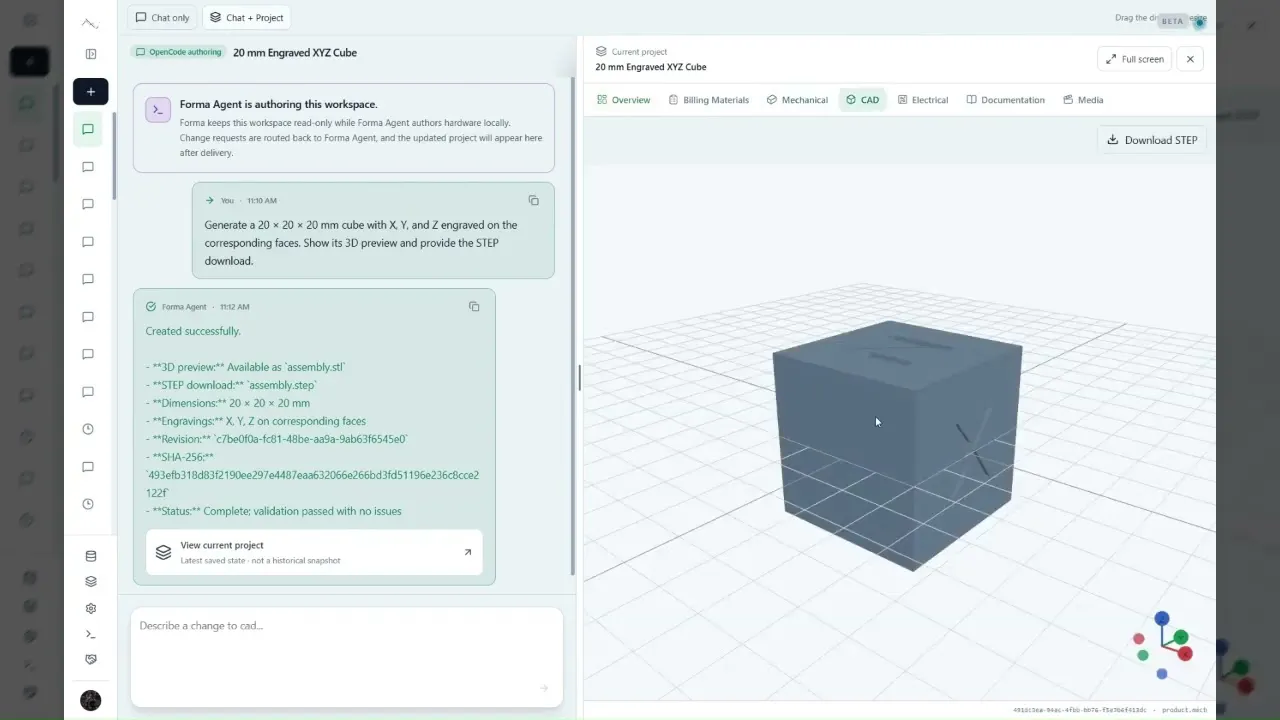Click chat header title 20 mm Engraved XYZ Cube

295,52
